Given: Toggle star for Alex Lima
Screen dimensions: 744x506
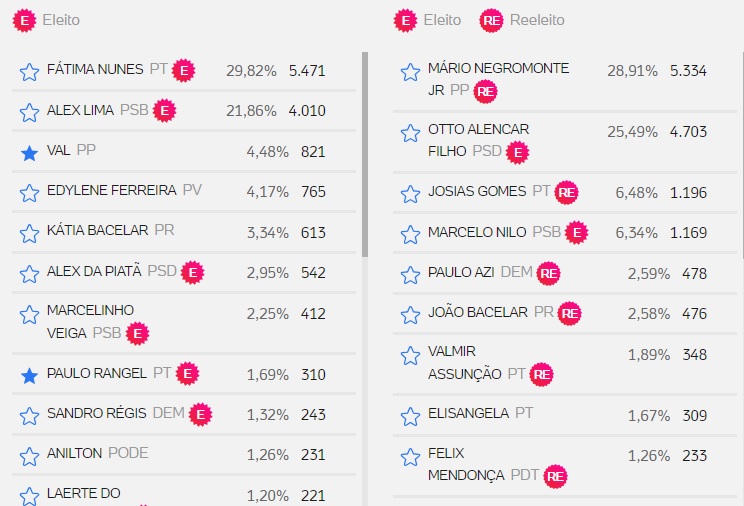Looking at the screenshot, I should [29, 112].
